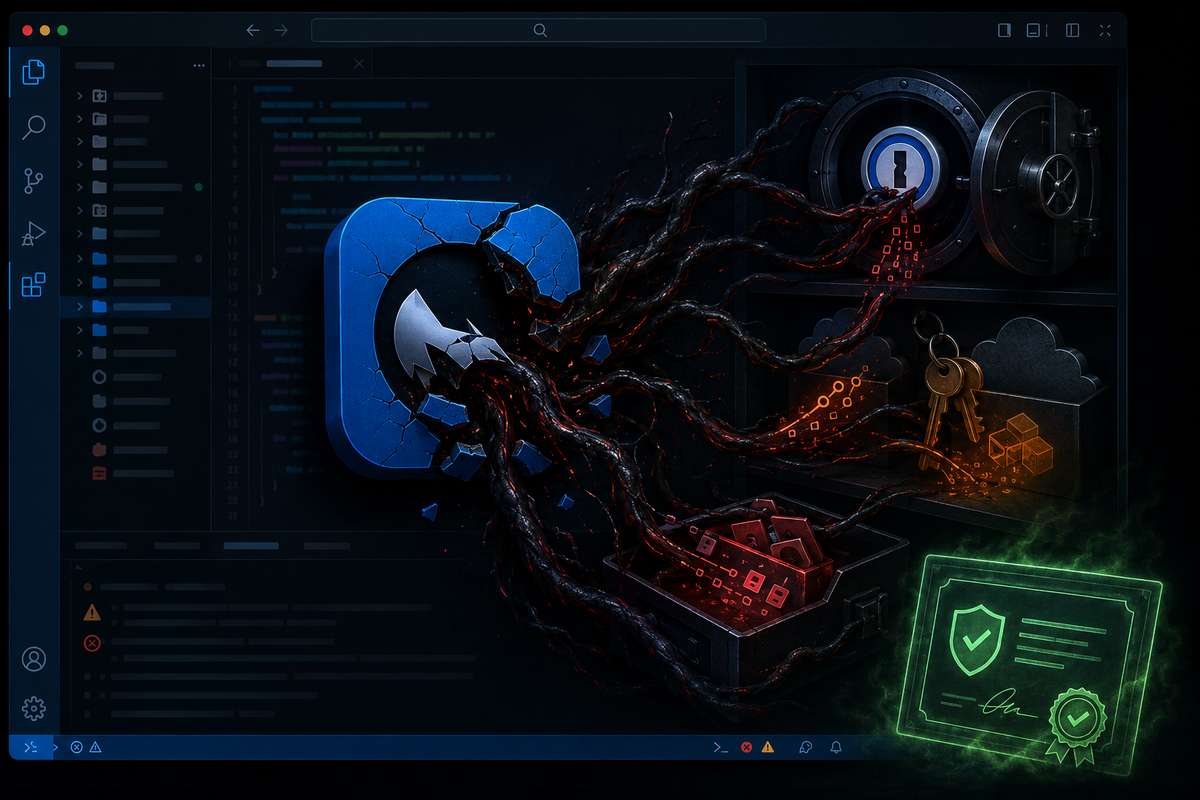Select the highlighted blue folder row
This screenshot has height=800, width=1200.
(136, 307)
